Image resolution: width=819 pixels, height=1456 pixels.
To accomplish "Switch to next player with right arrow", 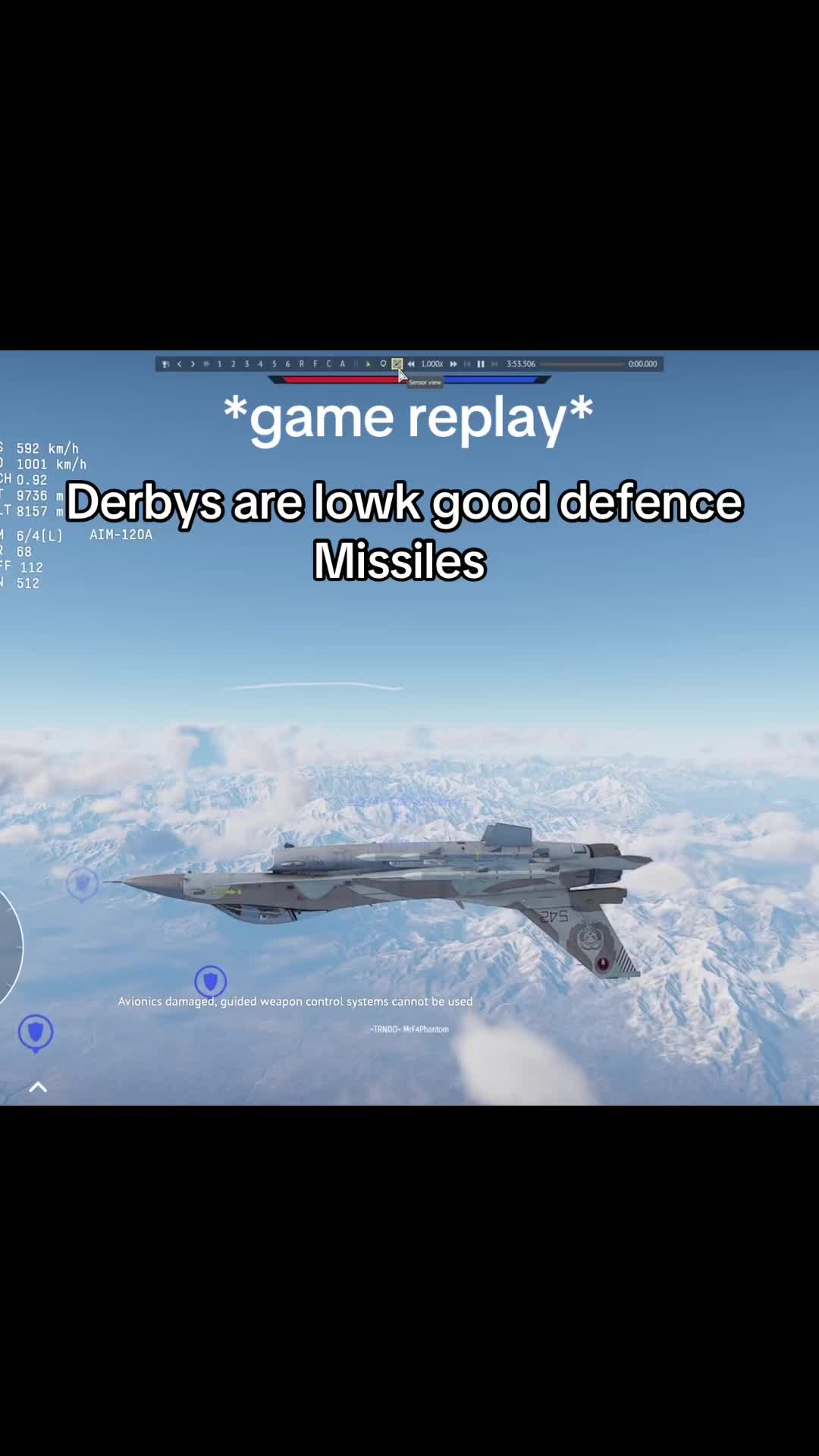I will [x=193, y=364].
